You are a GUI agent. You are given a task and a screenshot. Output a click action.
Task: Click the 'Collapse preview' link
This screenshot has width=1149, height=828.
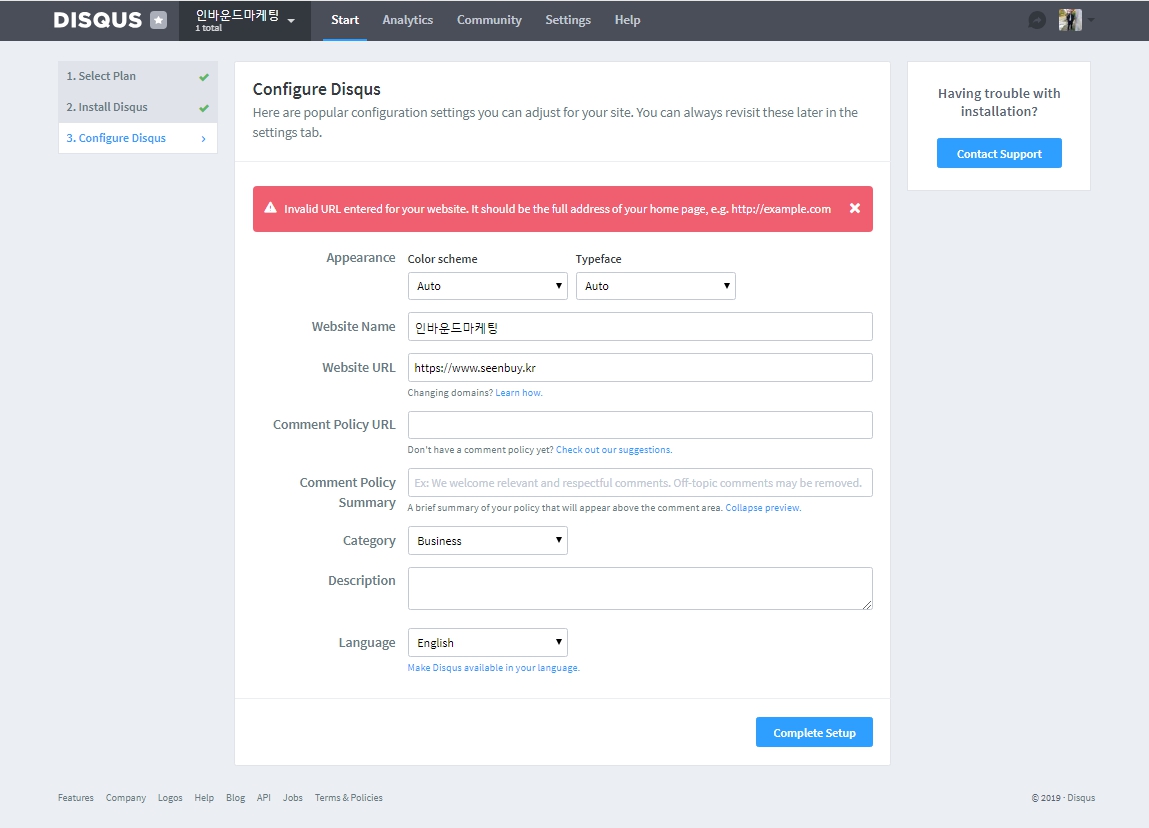point(763,508)
